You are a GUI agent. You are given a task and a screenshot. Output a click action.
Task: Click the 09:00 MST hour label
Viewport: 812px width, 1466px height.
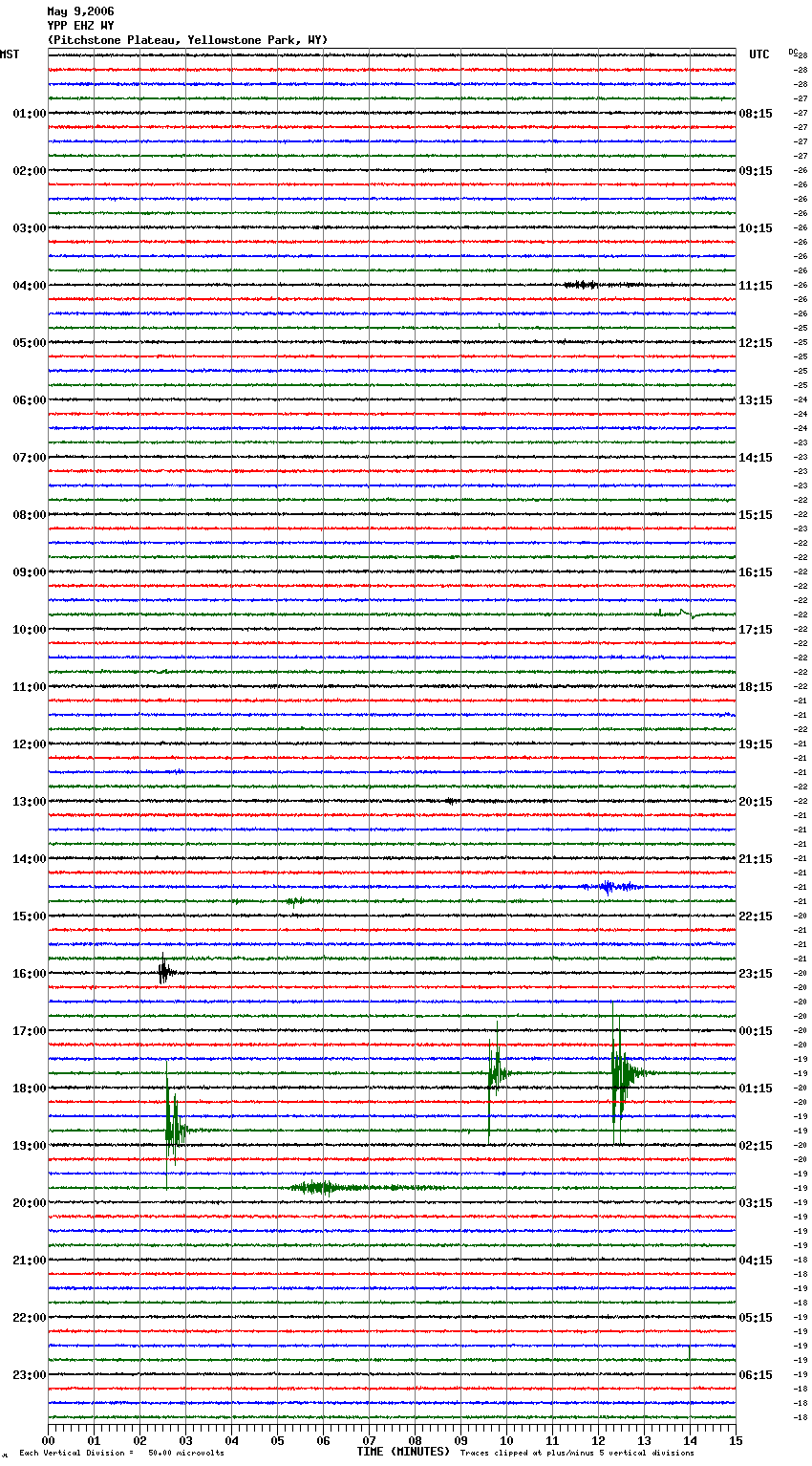coord(29,572)
